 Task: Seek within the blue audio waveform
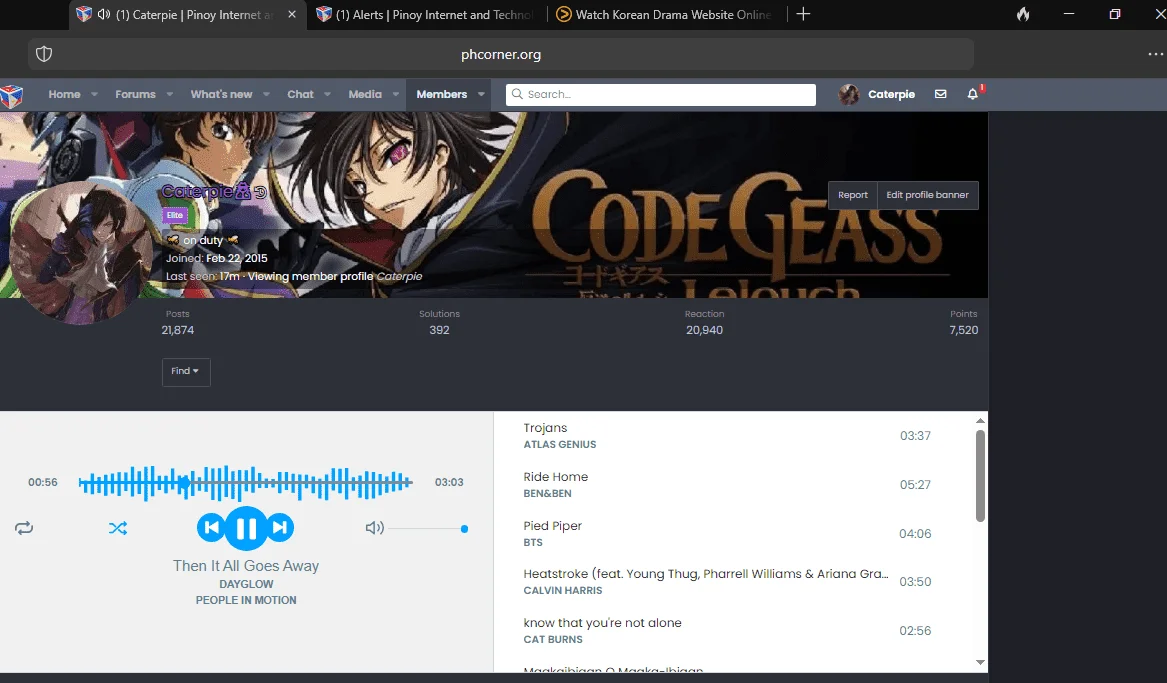(x=246, y=483)
